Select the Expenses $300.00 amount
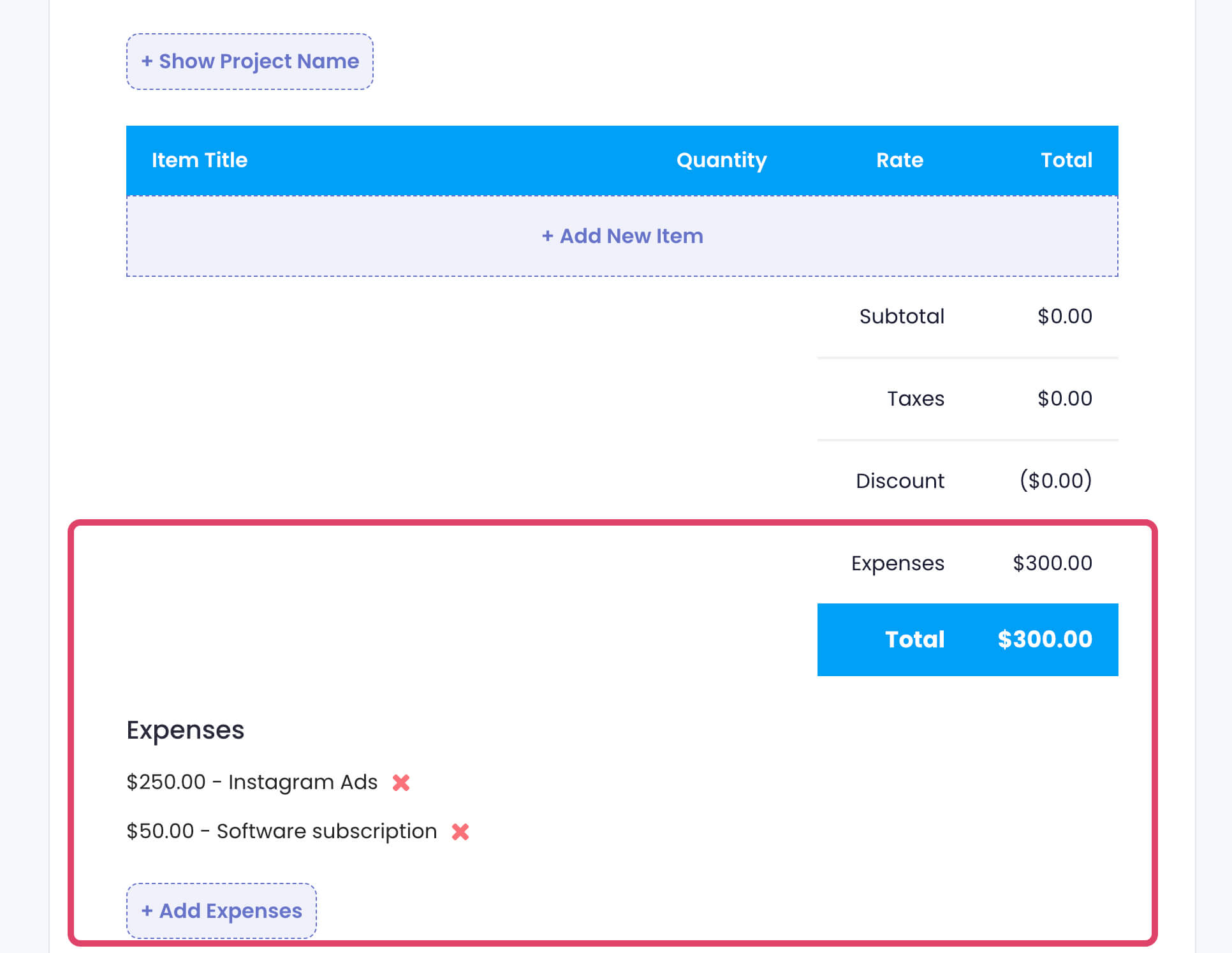Image resolution: width=1232 pixels, height=953 pixels. pos(1053,563)
